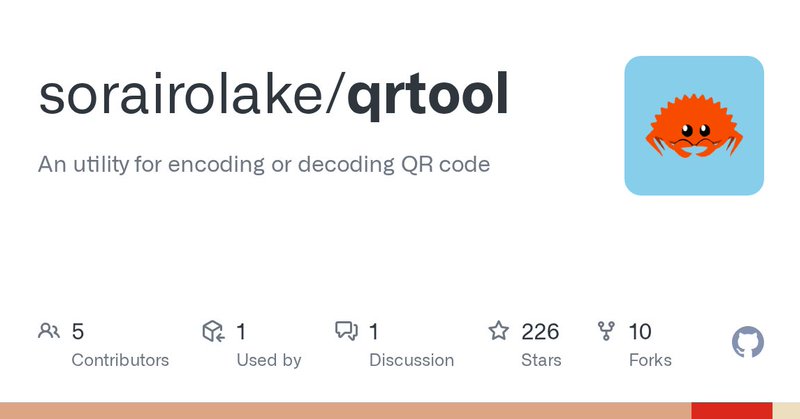Click the GitHub Octocat logo
800x419 pixels.
(x=748, y=343)
